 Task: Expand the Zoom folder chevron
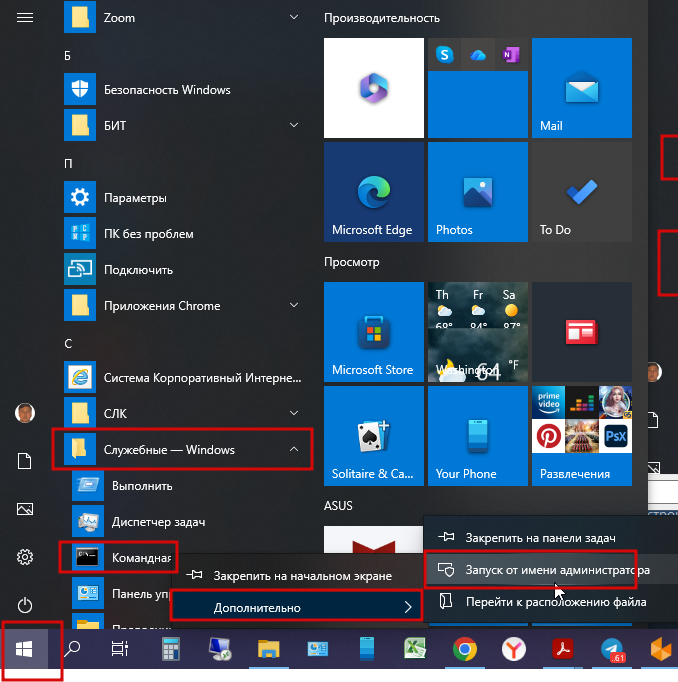coord(294,17)
